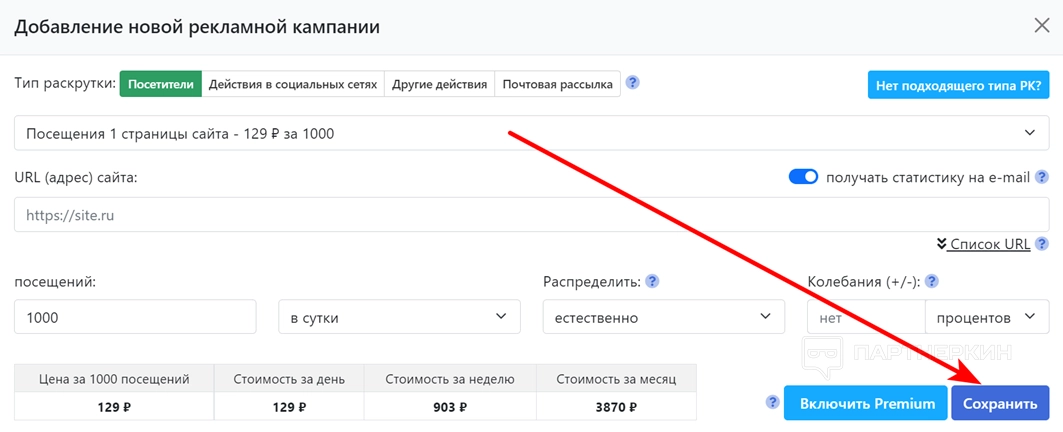Click help icon next to campaign type tabs
Image resolution: width=1063 pixels, height=432 pixels.
pos(632,83)
